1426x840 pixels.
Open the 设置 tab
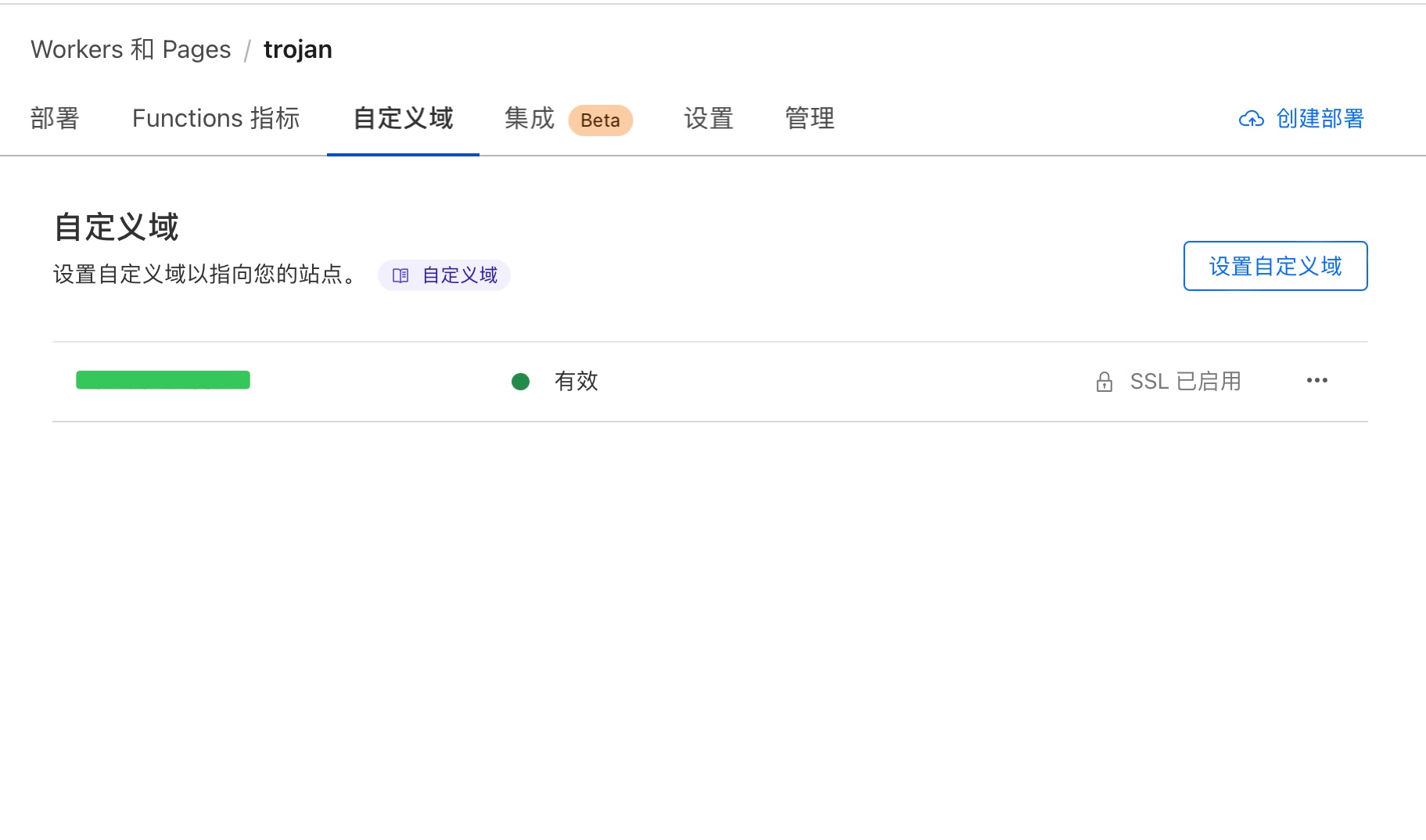pyautogui.click(x=709, y=119)
